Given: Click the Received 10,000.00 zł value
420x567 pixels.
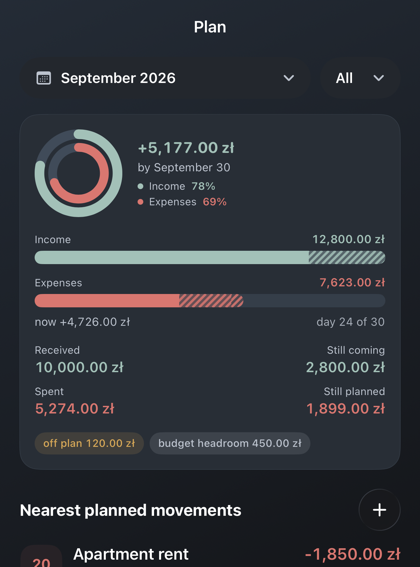Looking at the screenshot, I should click(x=79, y=367).
